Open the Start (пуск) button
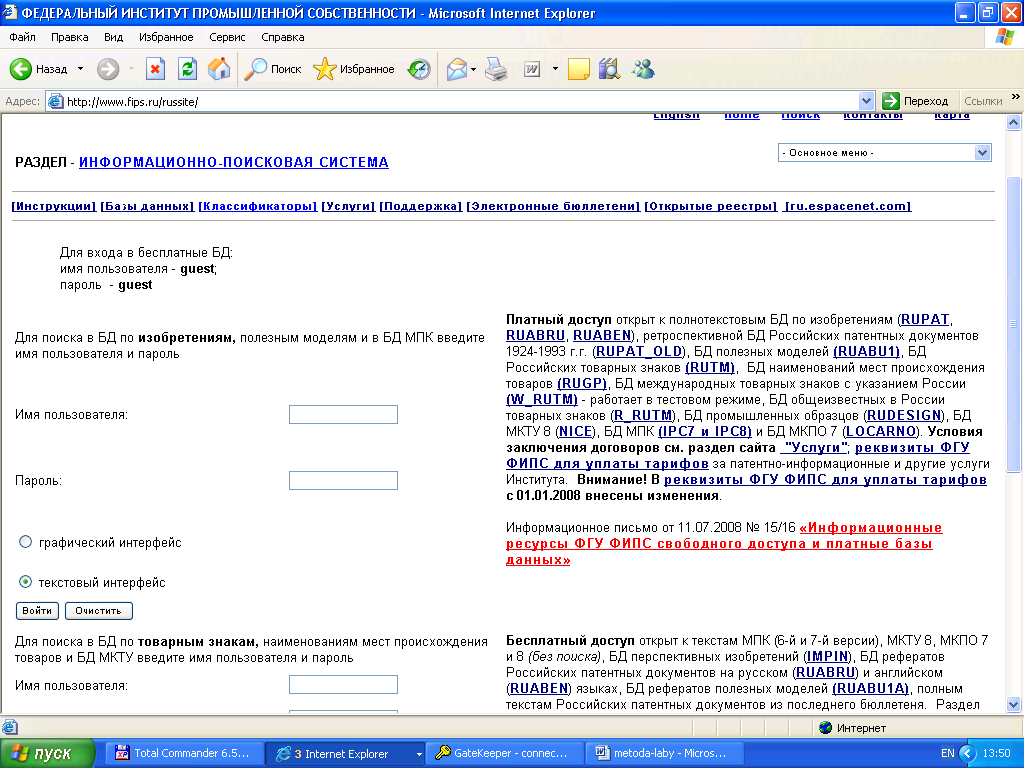Image resolution: width=1024 pixels, height=768 pixels. click(47, 754)
